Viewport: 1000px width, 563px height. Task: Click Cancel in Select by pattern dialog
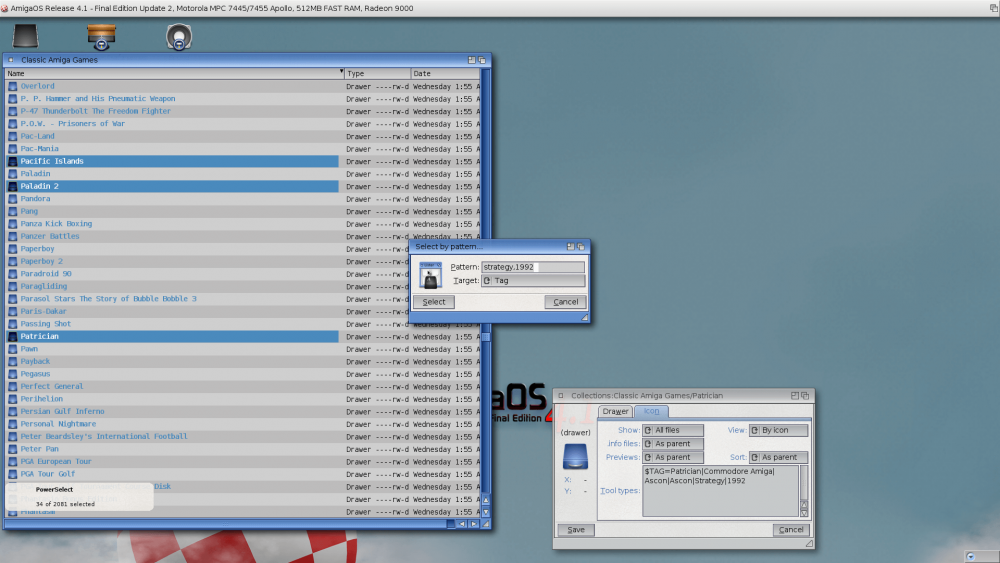click(566, 302)
